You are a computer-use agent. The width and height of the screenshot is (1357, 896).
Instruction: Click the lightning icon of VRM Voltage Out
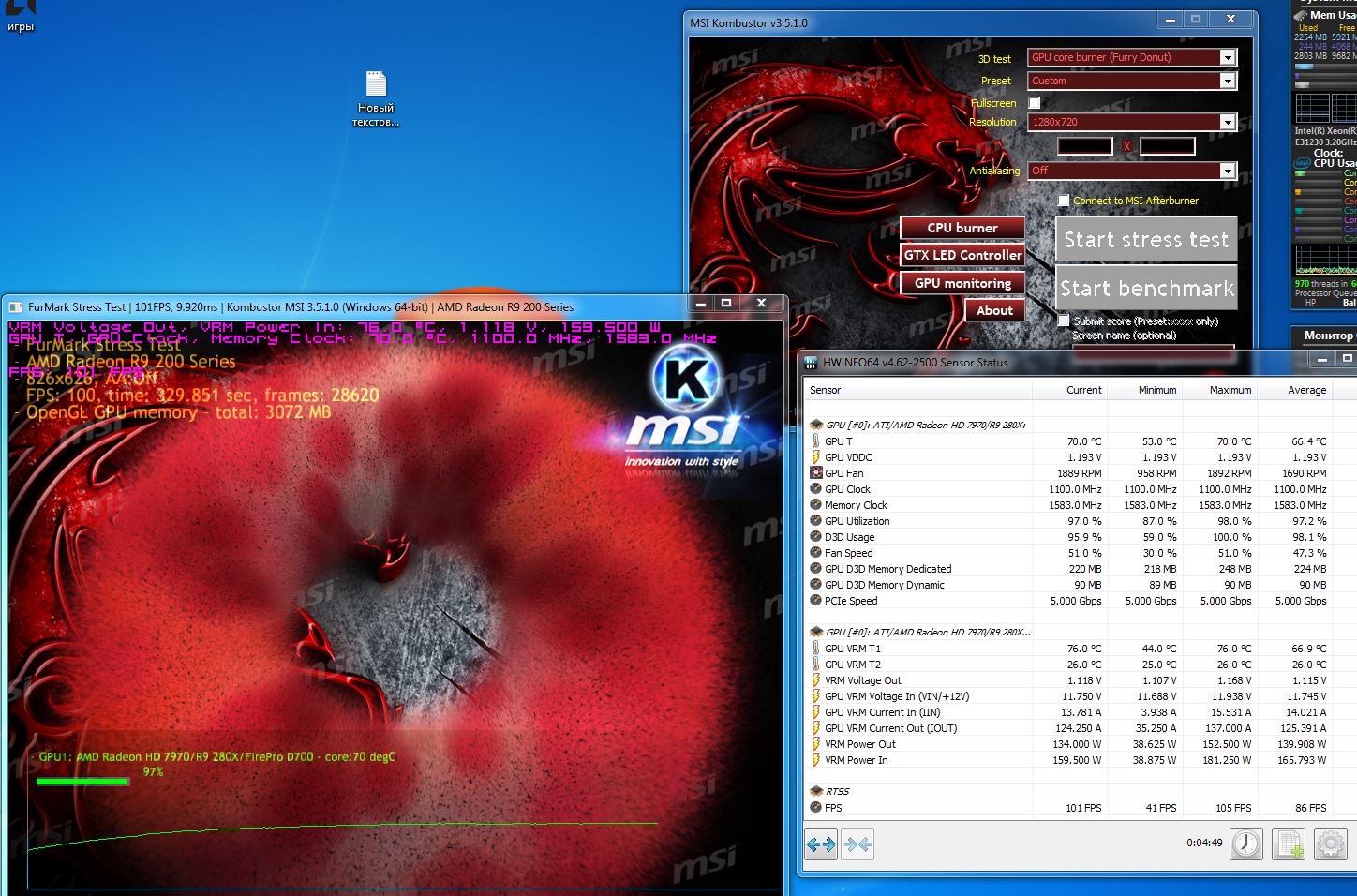point(816,680)
